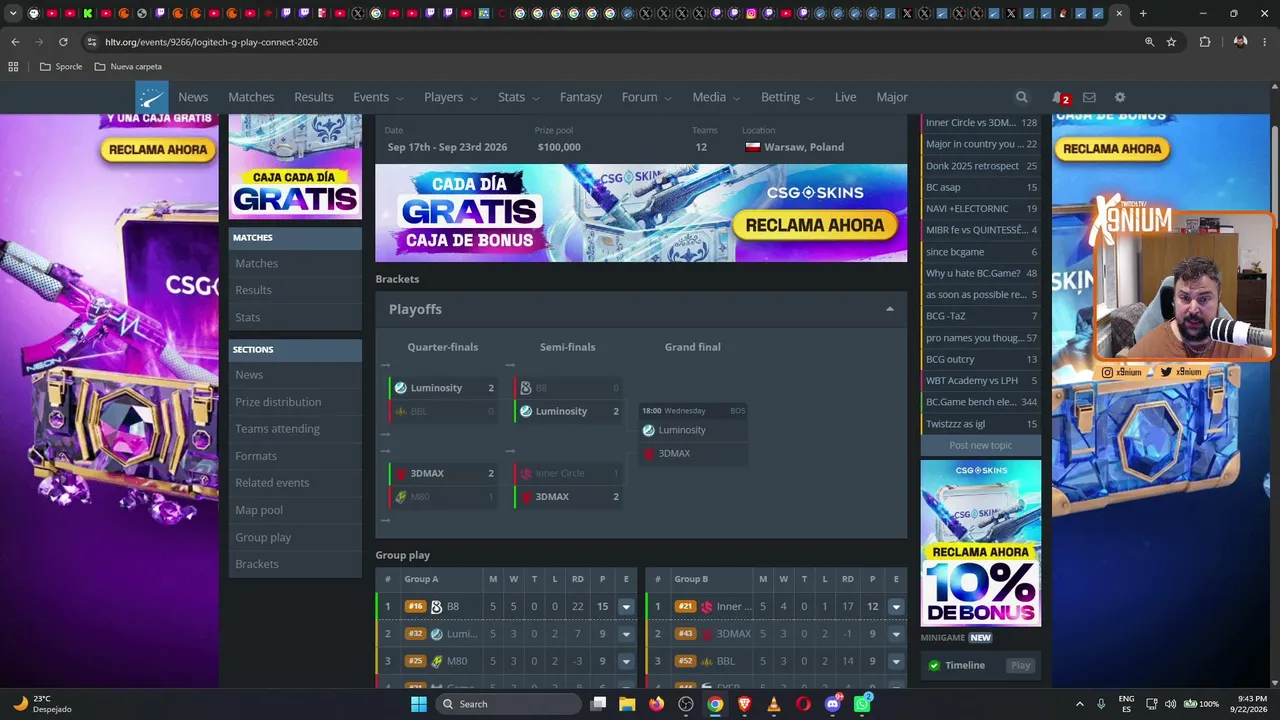Bookmark this page with the star icon
Image resolution: width=1280 pixels, height=720 pixels.
(x=1171, y=42)
